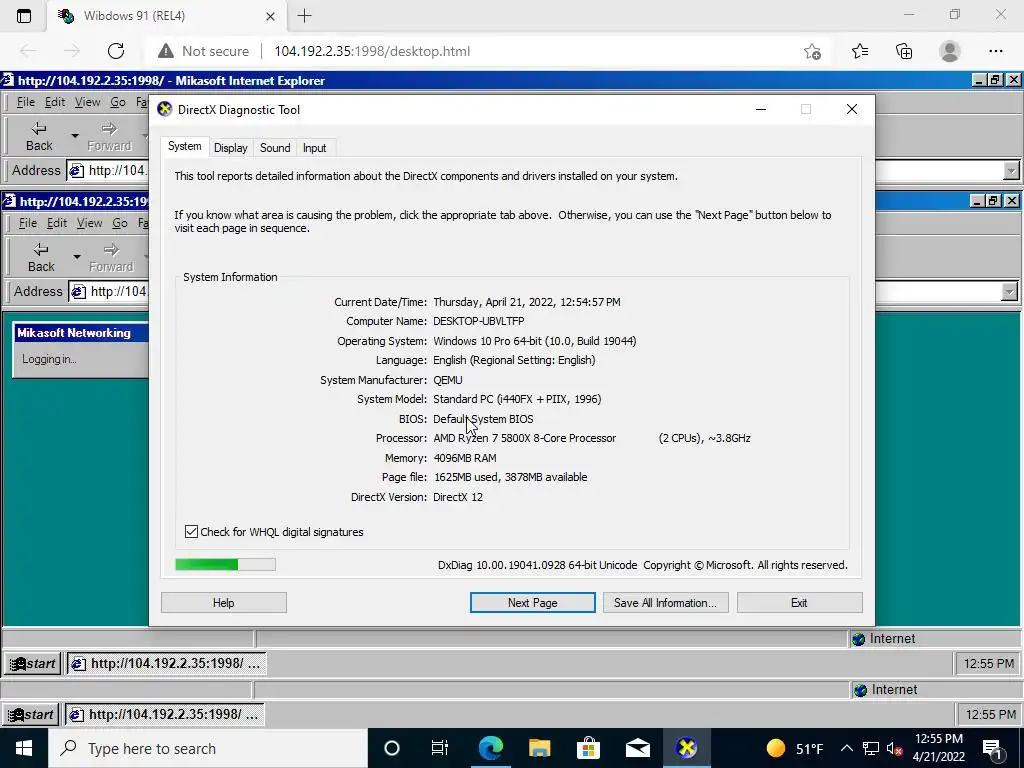Open Microsoft Store from taskbar
1024x768 pixels.
coord(588,748)
